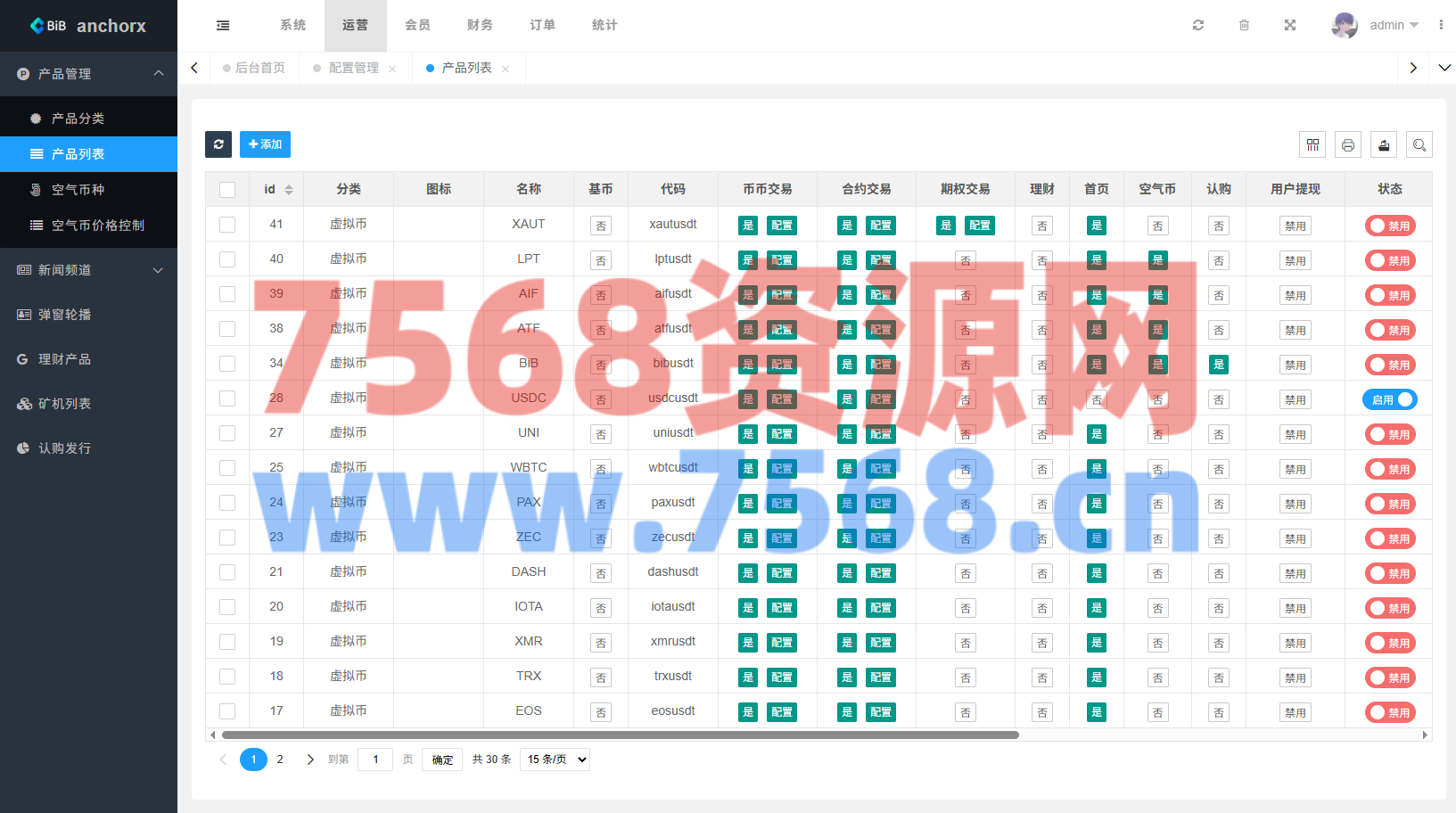Open the table search magnifier icon
This screenshot has width=1456, height=813.
click(1419, 144)
